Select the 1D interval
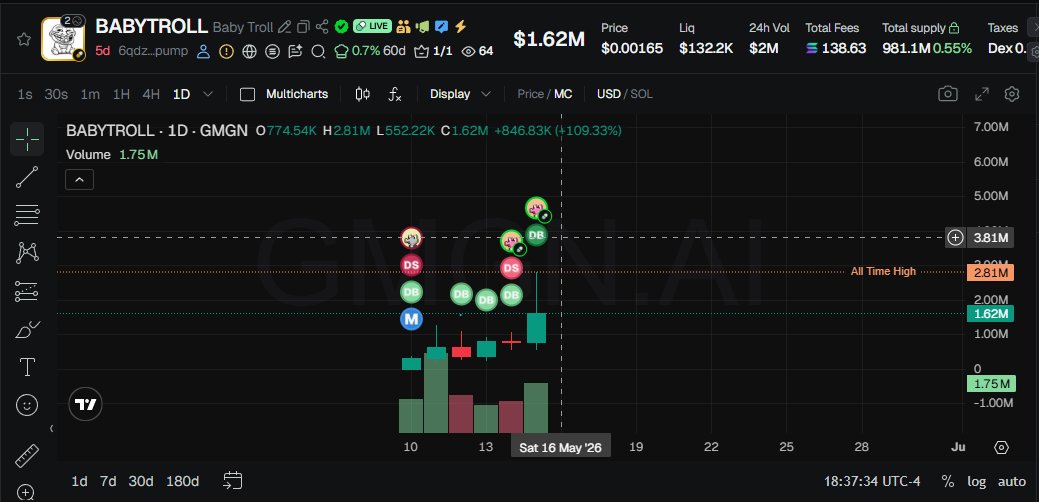1039x502 pixels. (x=182, y=94)
